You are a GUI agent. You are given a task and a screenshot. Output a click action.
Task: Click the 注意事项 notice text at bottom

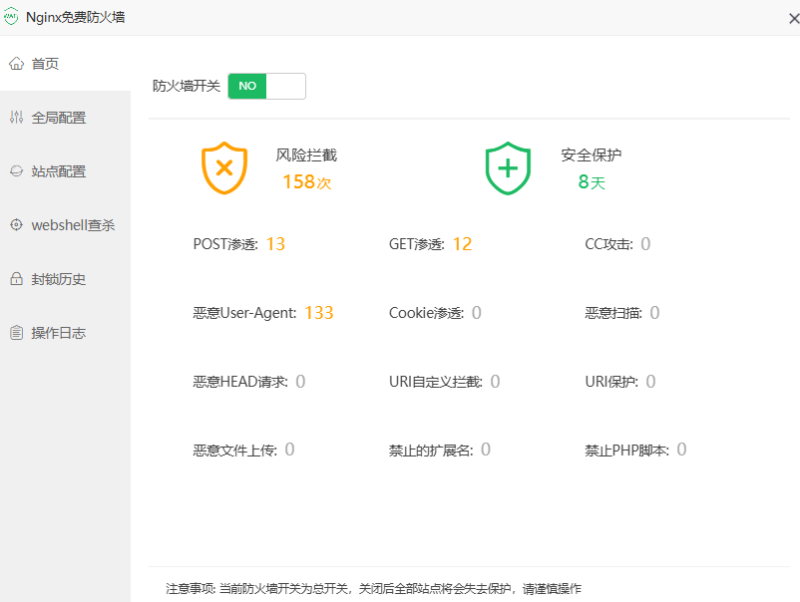[x=373, y=589]
